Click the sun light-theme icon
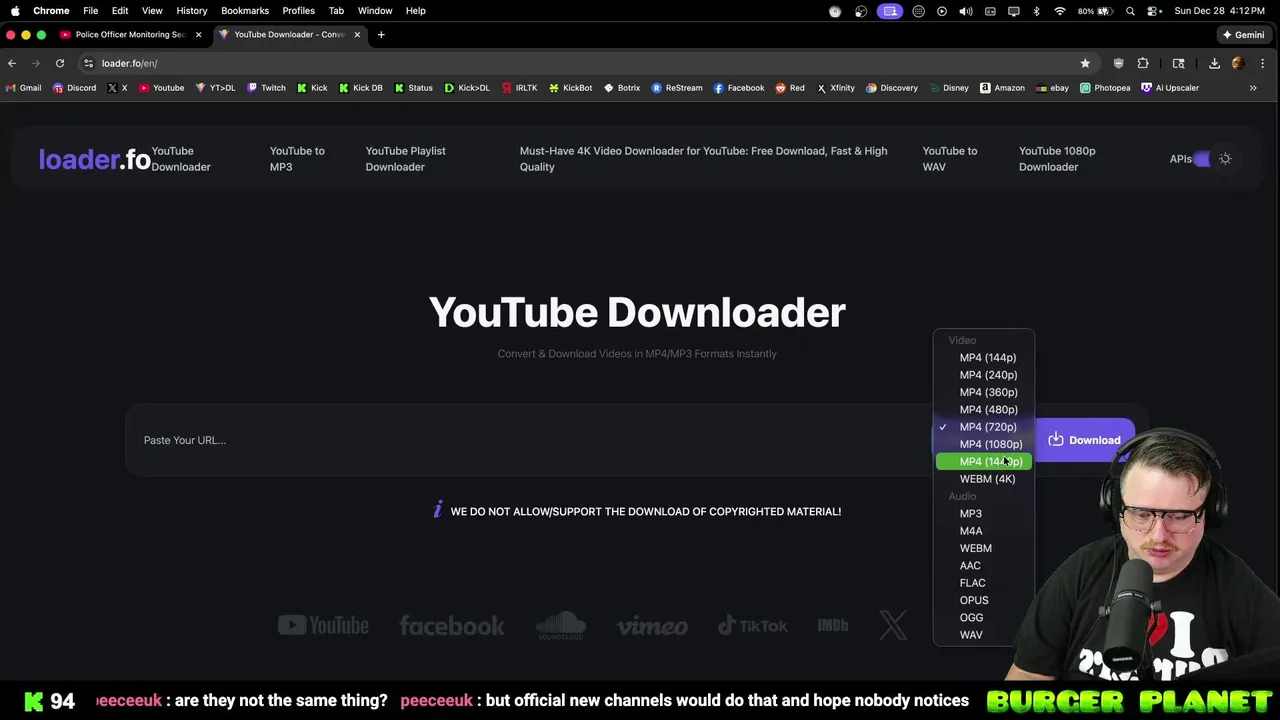 tap(1225, 159)
